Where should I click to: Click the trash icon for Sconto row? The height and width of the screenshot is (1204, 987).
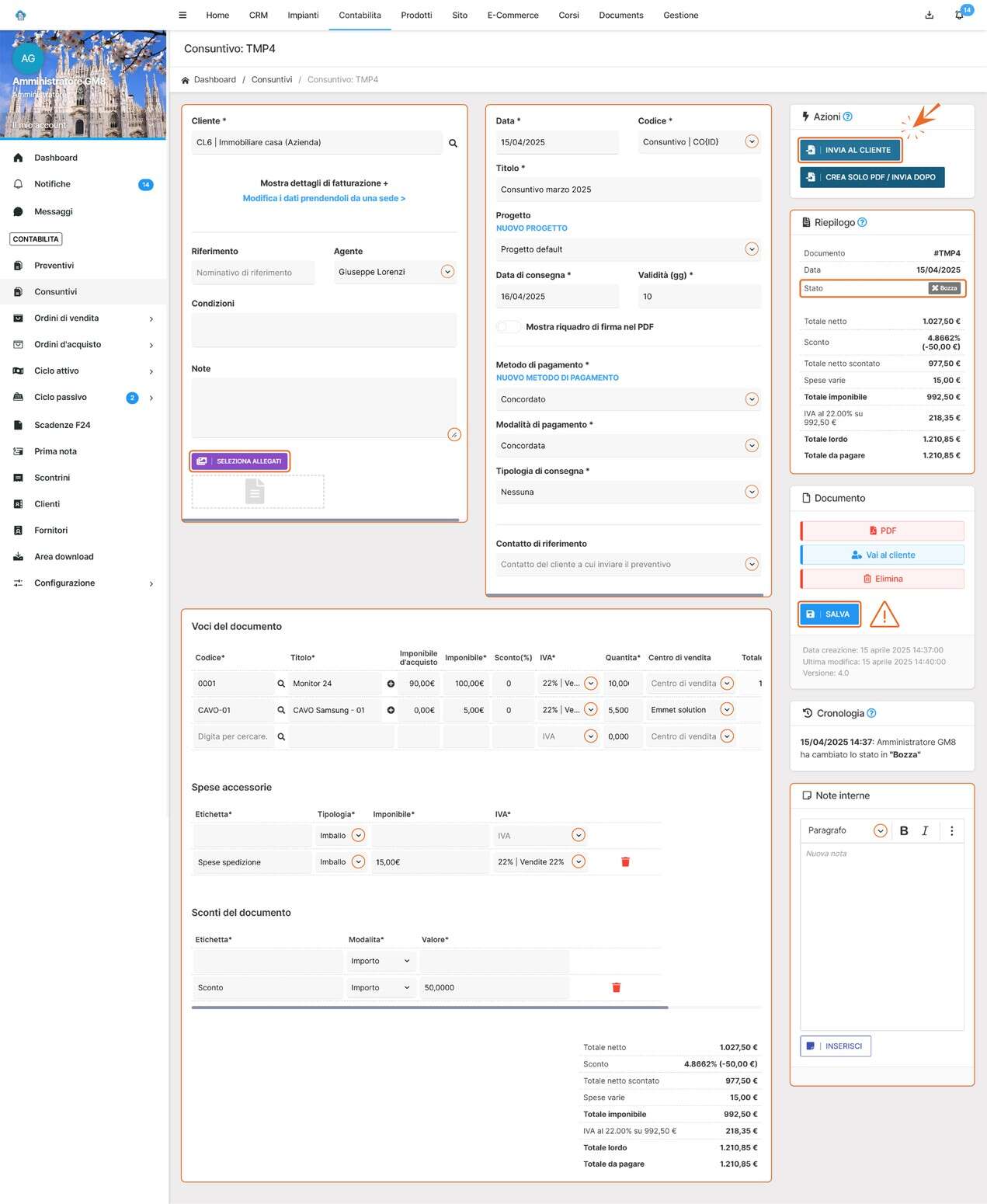[x=616, y=988]
